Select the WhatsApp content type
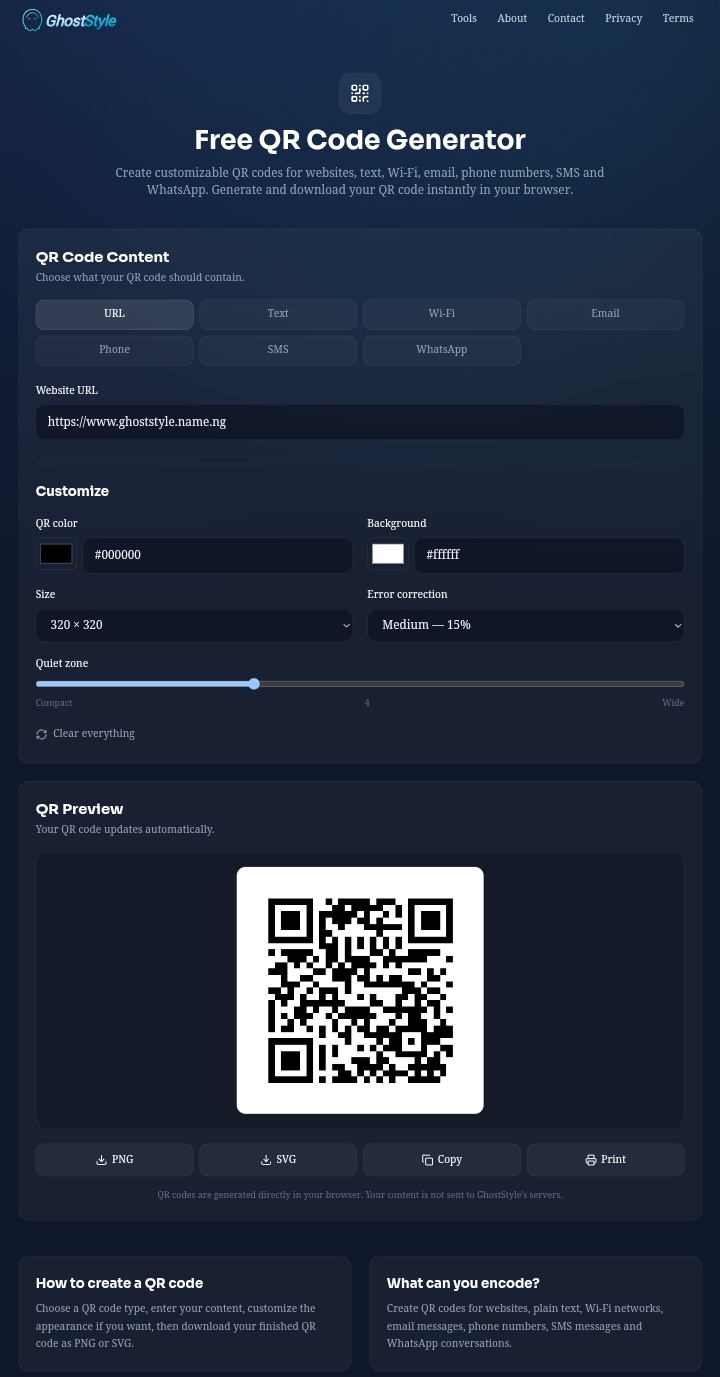 pos(442,350)
